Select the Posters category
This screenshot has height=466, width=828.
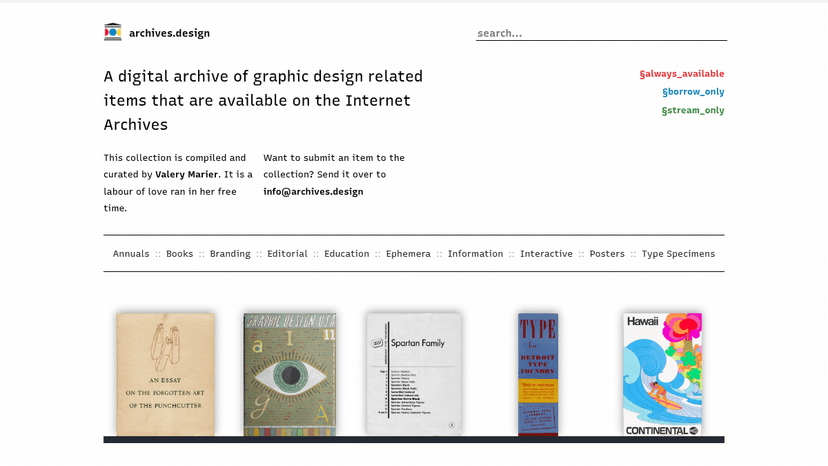607,254
